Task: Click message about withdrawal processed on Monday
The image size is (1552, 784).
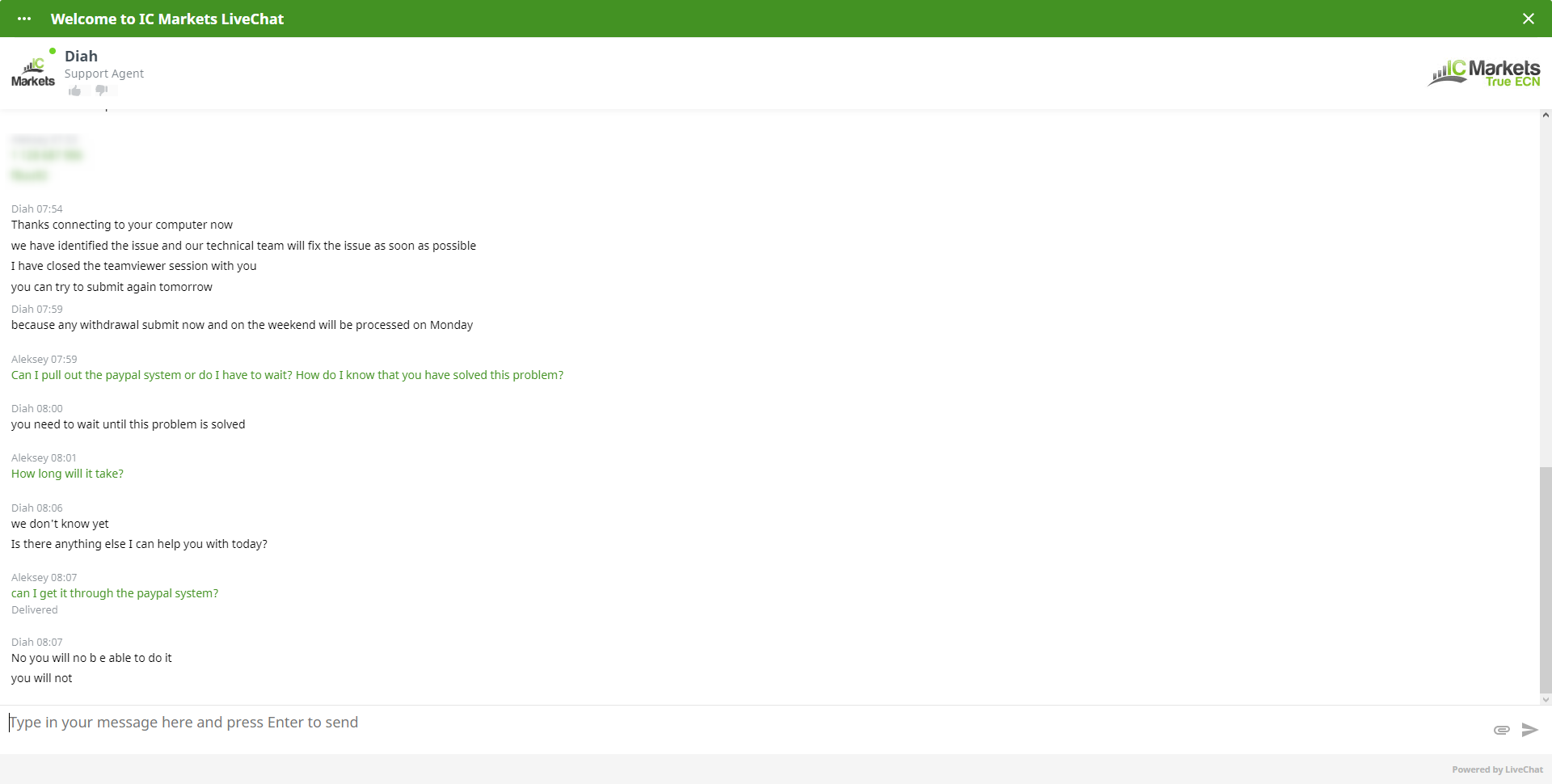Action: tap(242, 325)
